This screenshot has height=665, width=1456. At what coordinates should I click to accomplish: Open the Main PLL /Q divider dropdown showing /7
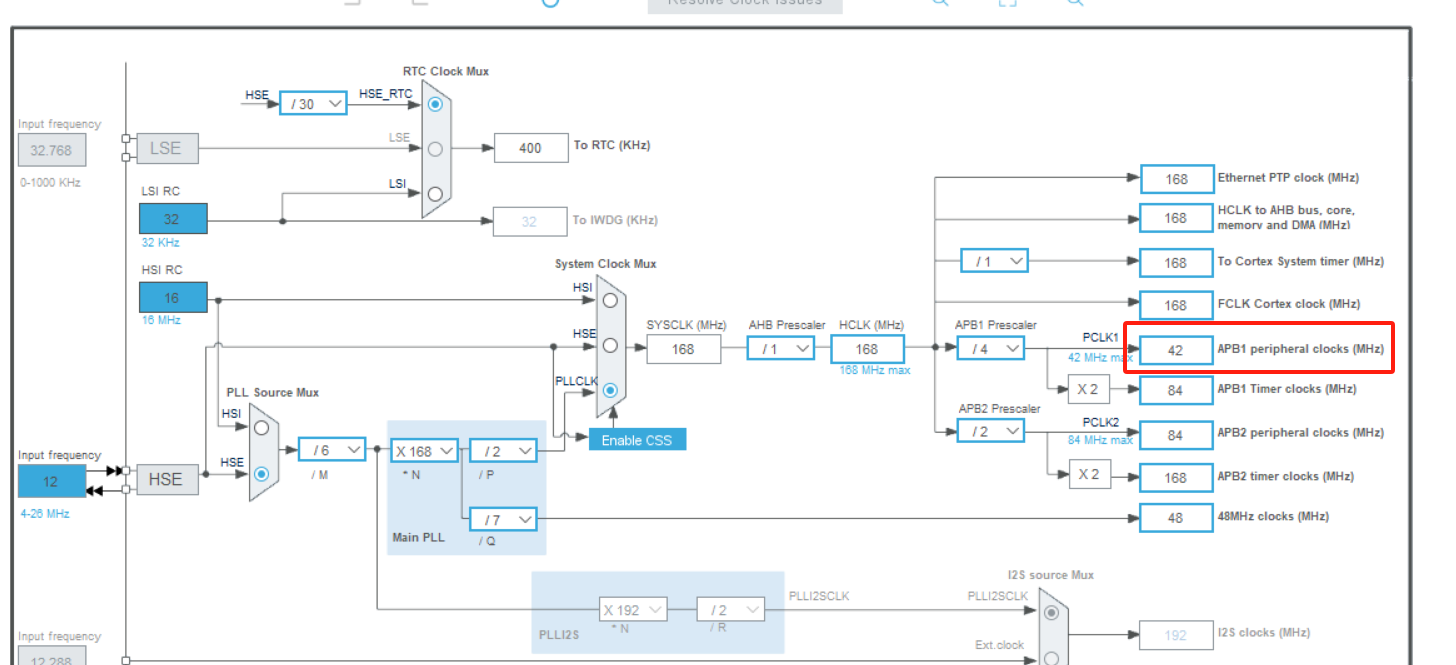click(503, 519)
